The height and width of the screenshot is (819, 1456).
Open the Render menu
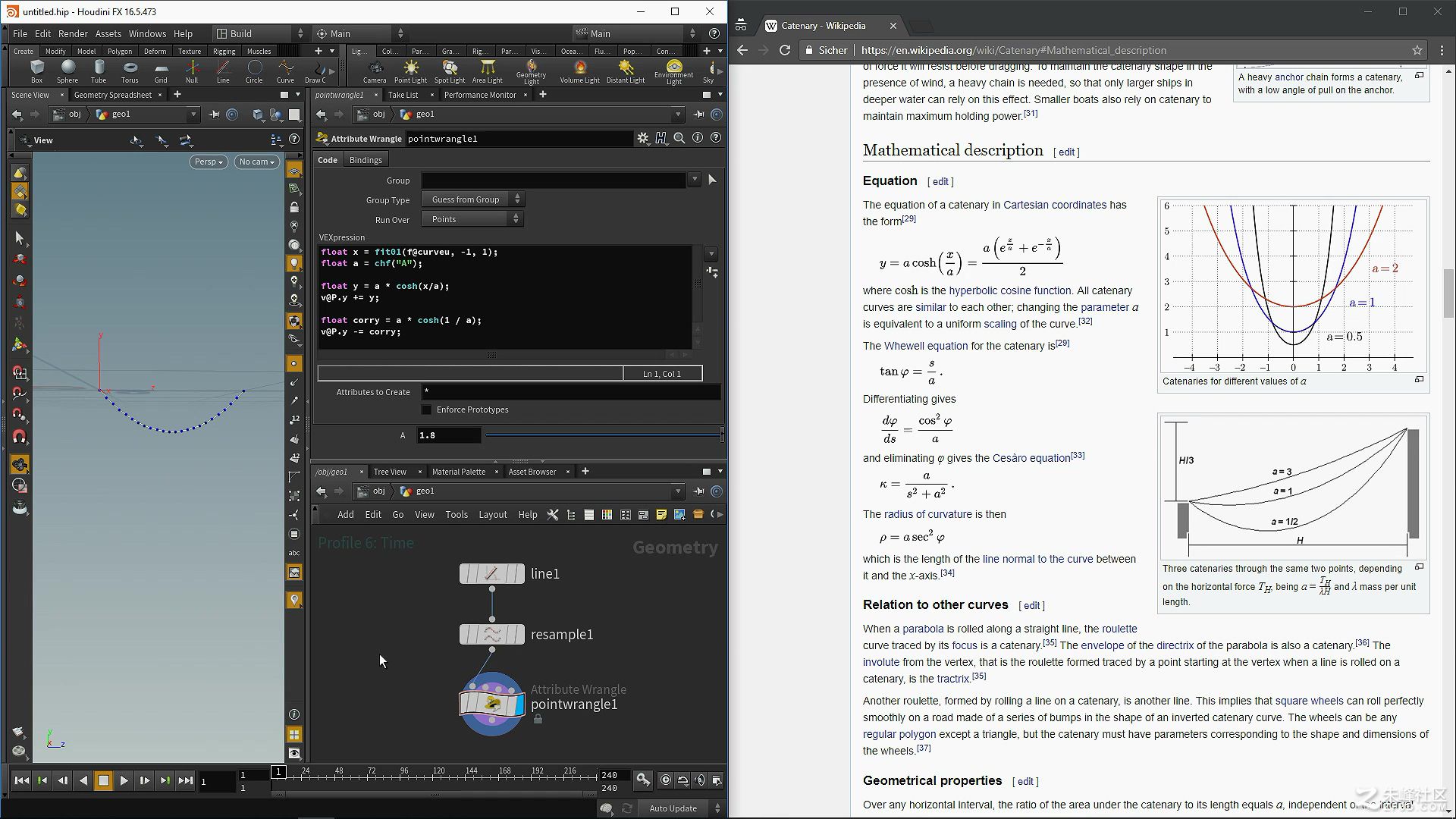coord(73,33)
